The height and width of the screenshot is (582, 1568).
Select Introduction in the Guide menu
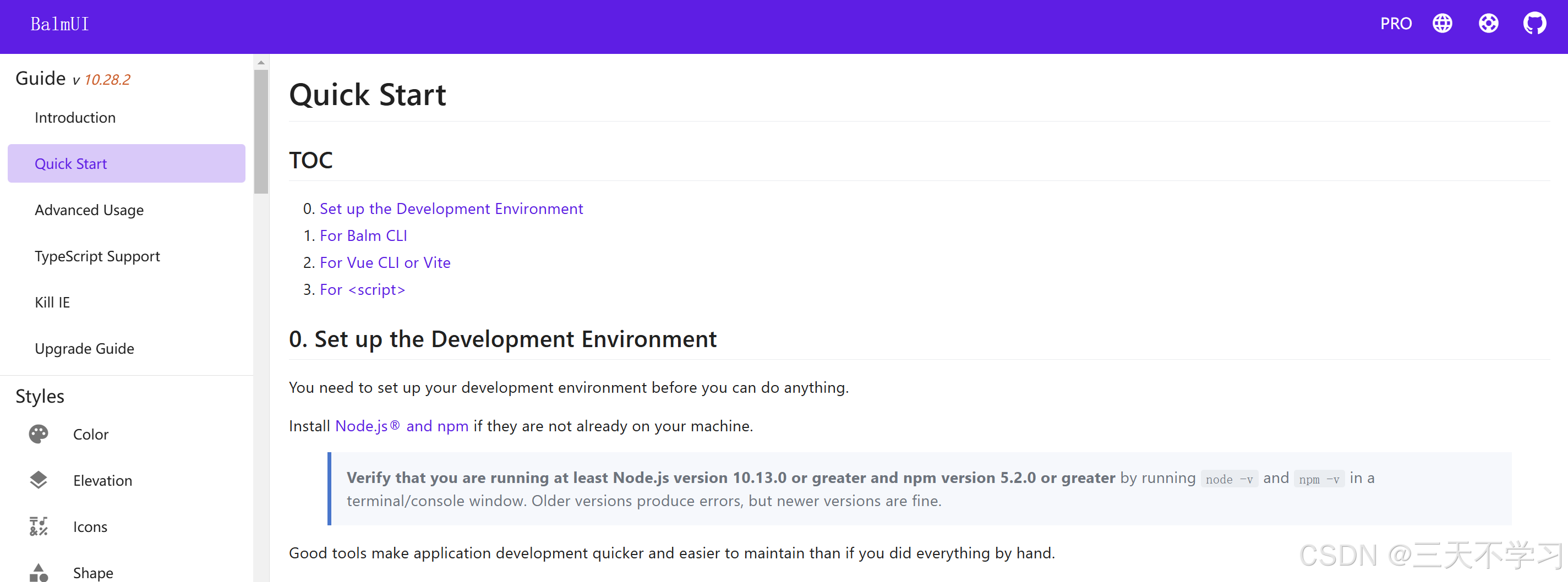(75, 118)
